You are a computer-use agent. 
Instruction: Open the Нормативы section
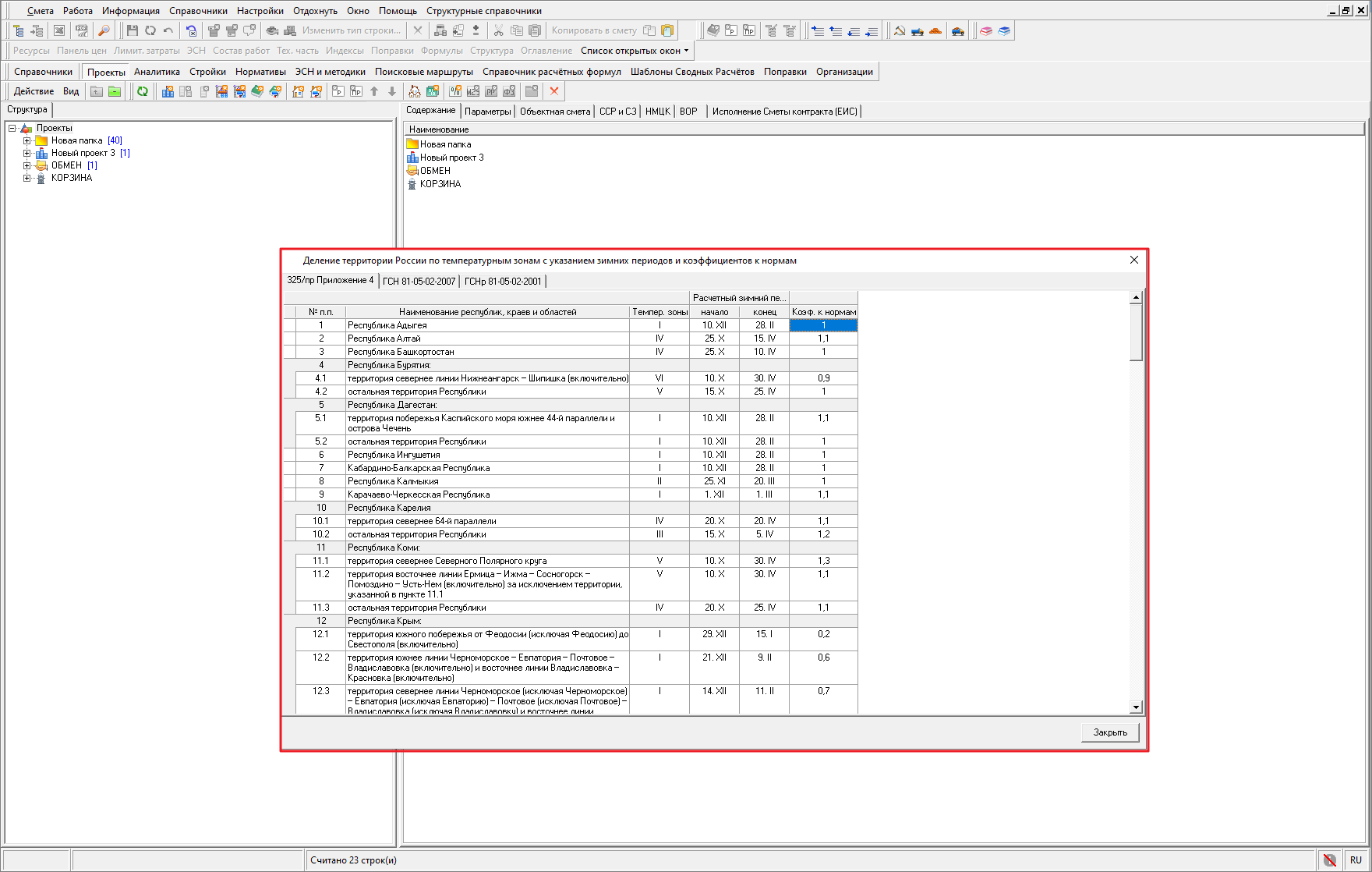[x=260, y=72]
